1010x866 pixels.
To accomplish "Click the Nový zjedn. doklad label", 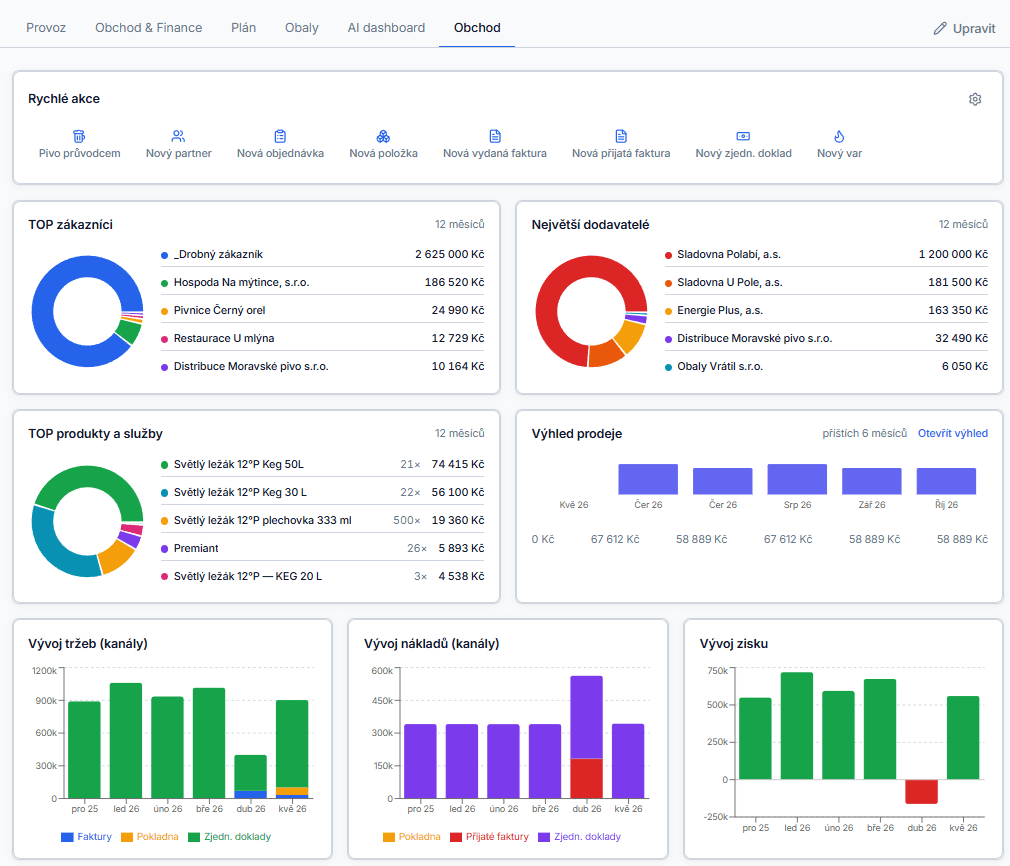I will pyautogui.click(x=743, y=153).
